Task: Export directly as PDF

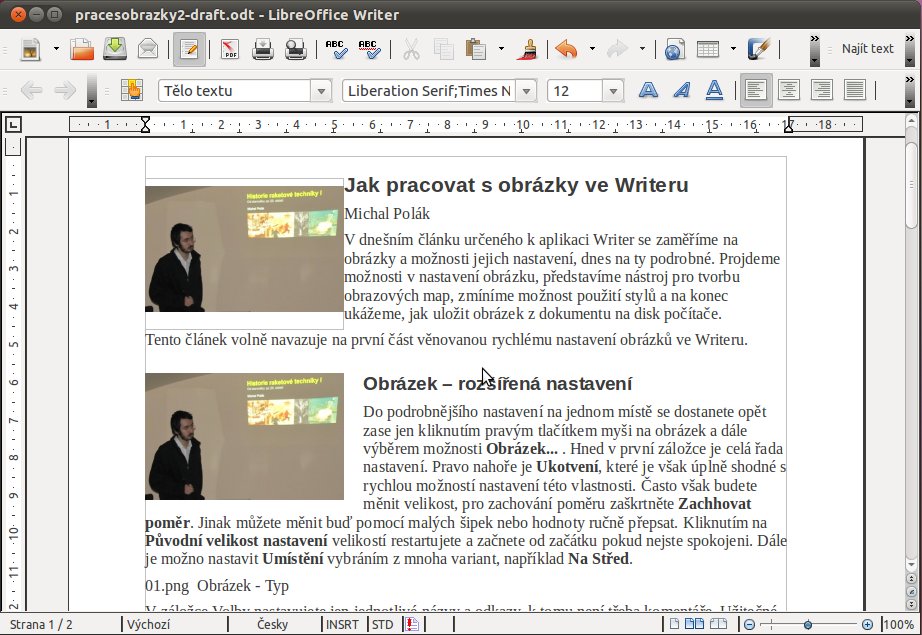Action: coord(230,49)
